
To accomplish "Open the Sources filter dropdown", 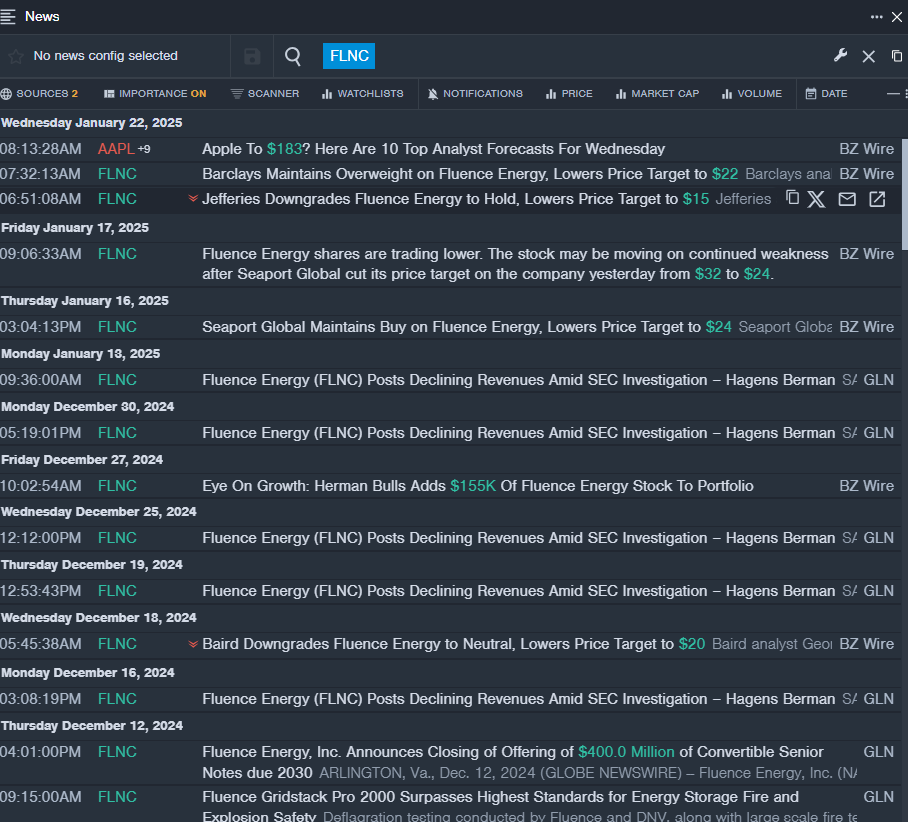I will tap(39, 94).
